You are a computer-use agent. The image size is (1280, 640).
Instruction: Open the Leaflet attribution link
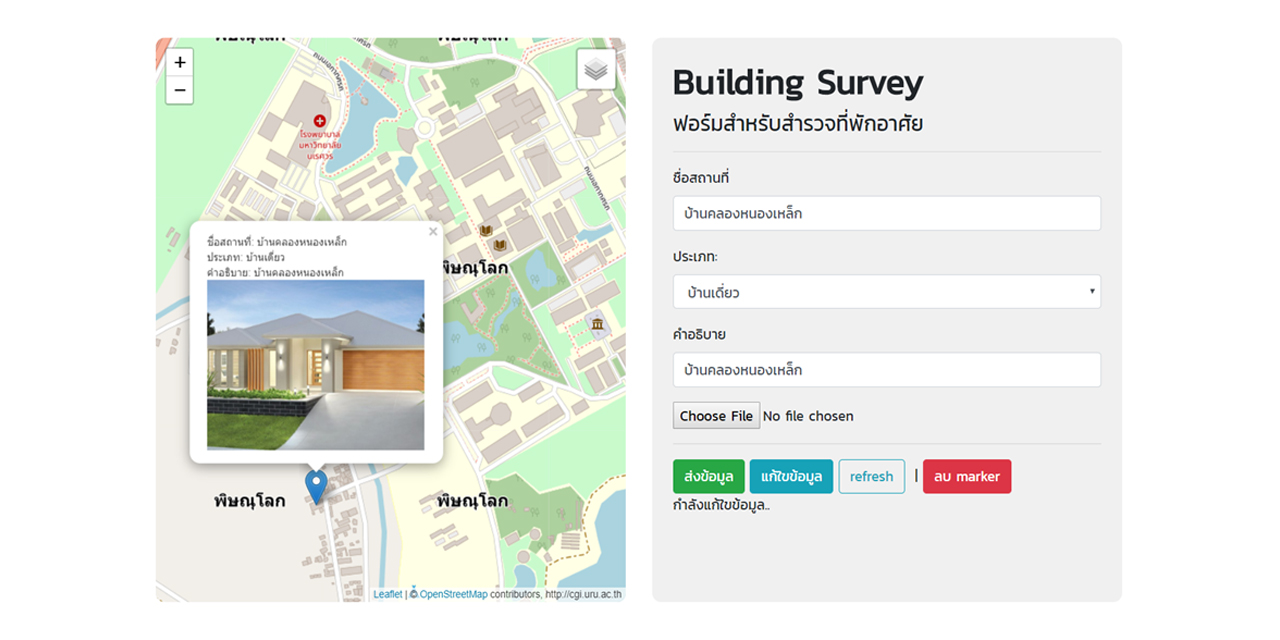pyautogui.click(x=387, y=594)
